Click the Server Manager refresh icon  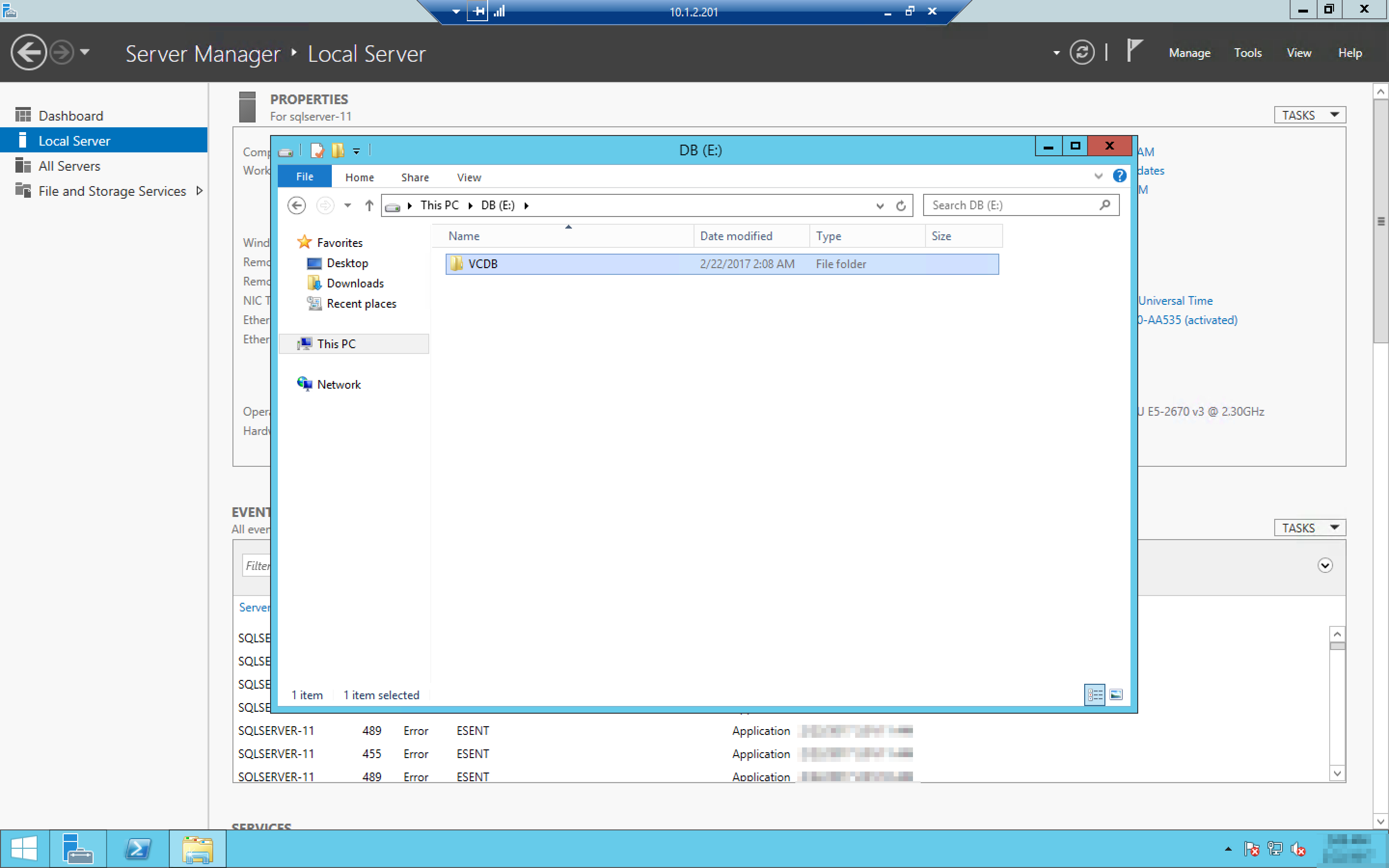[1081, 53]
